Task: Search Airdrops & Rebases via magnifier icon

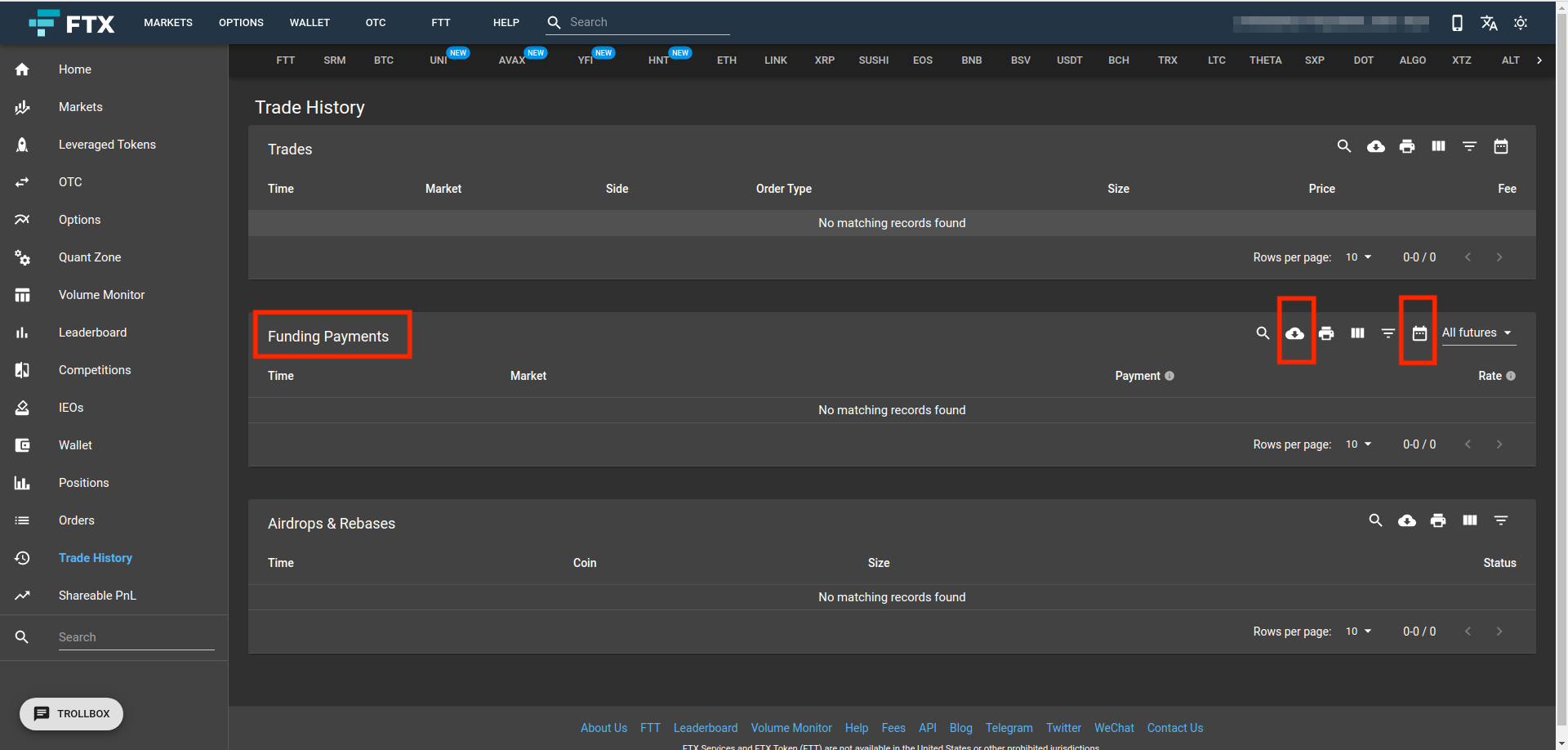Action: point(1376,520)
